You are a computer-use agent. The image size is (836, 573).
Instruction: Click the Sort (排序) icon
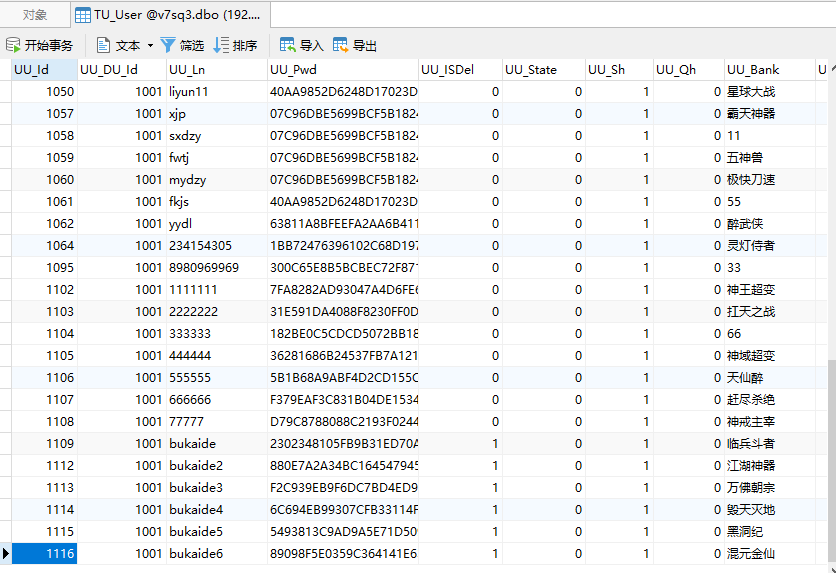tap(221, 45)
